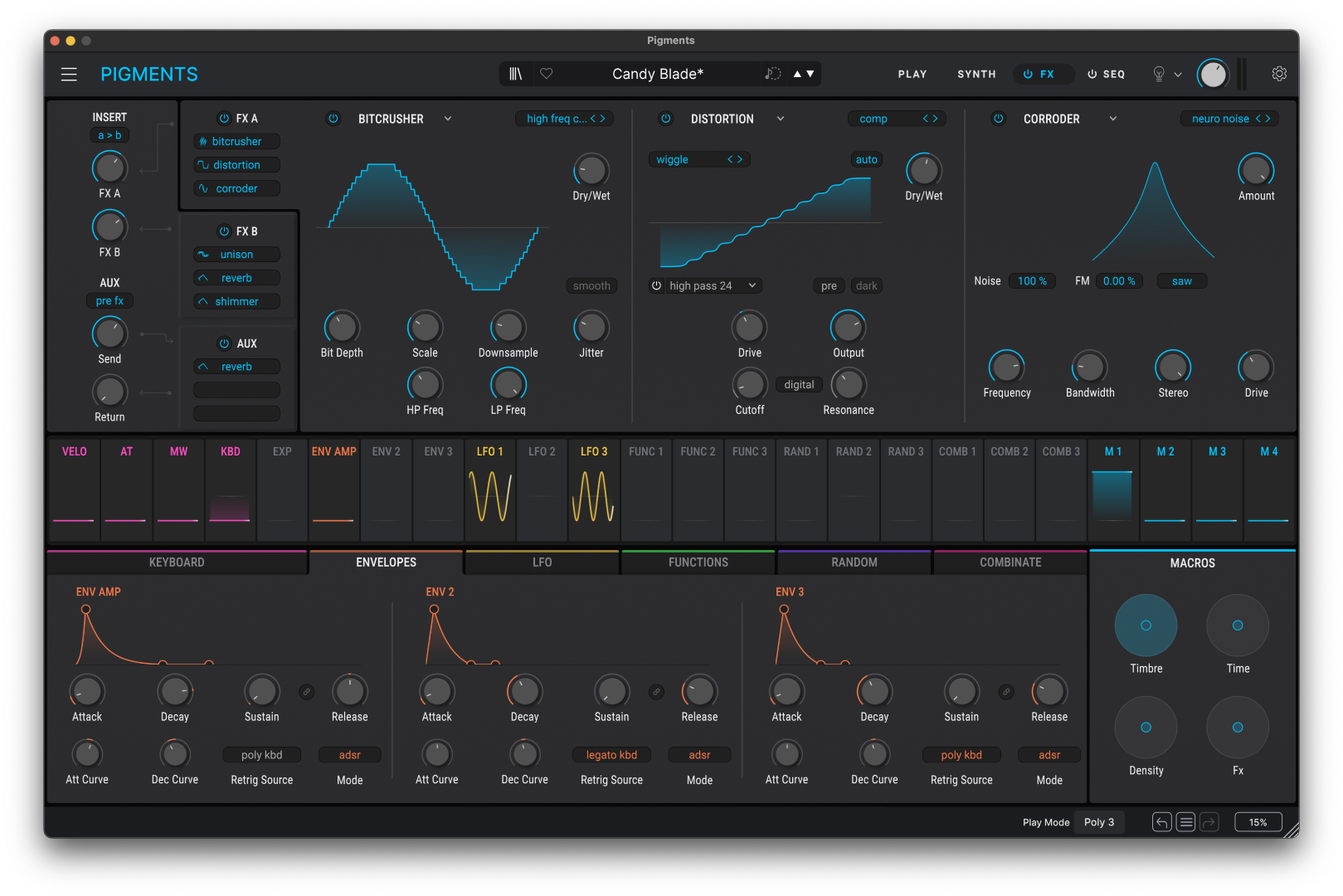Image resolution: width=1343 pixels, height=896 pixels.
Task: Open the hamburger menu icon top left
Action: tap(69, 74)
